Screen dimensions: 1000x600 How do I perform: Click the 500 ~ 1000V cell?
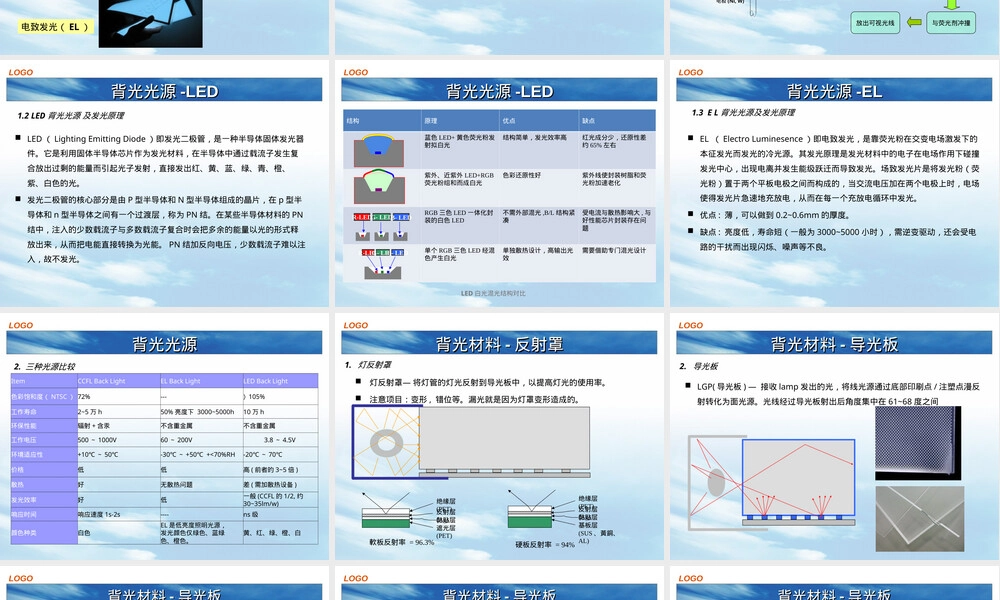[118, 439]
